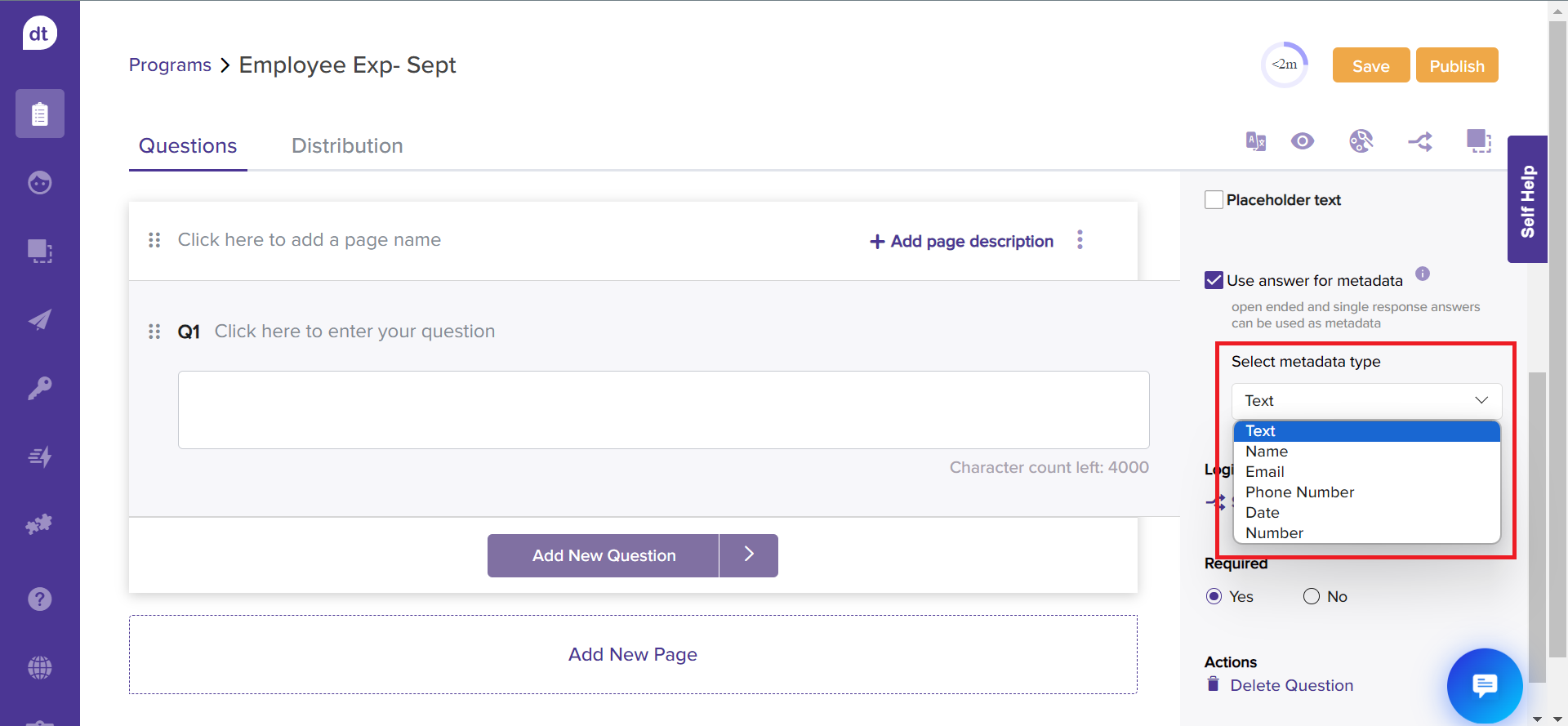Switch to the Distribution tab

tap(347, 146)
